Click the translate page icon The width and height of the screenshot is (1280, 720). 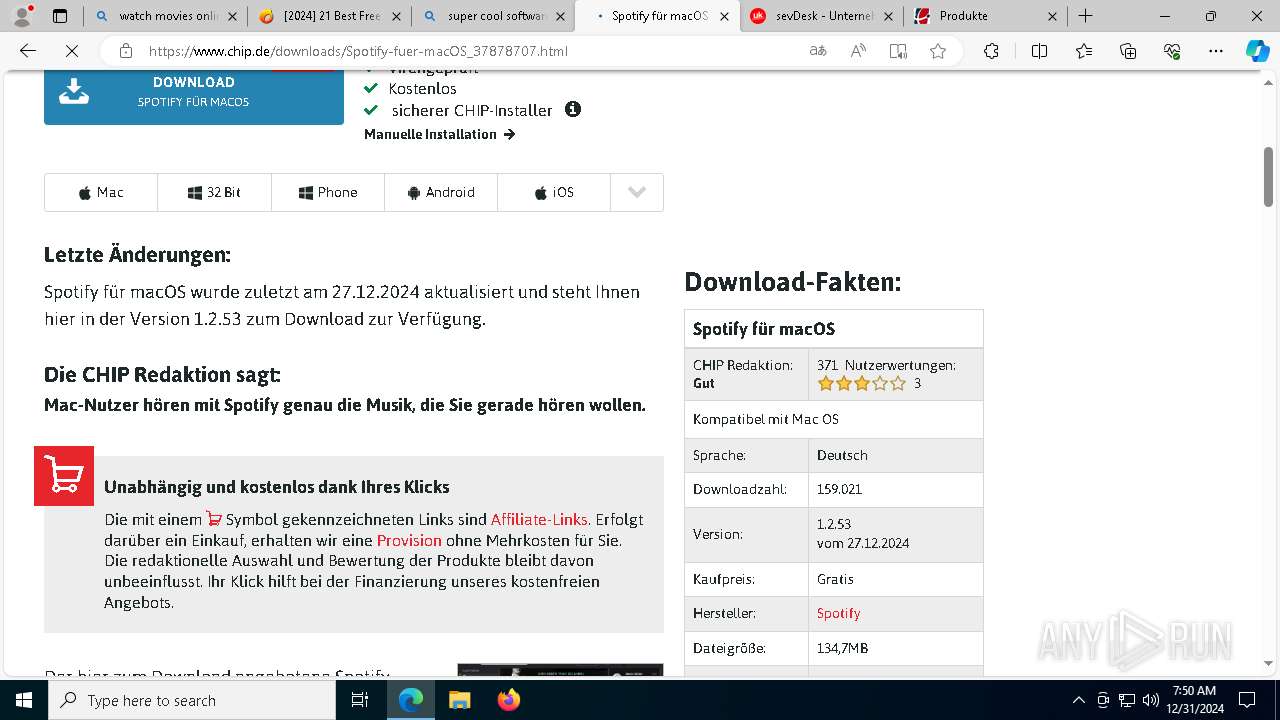click(x=818, y=51)
